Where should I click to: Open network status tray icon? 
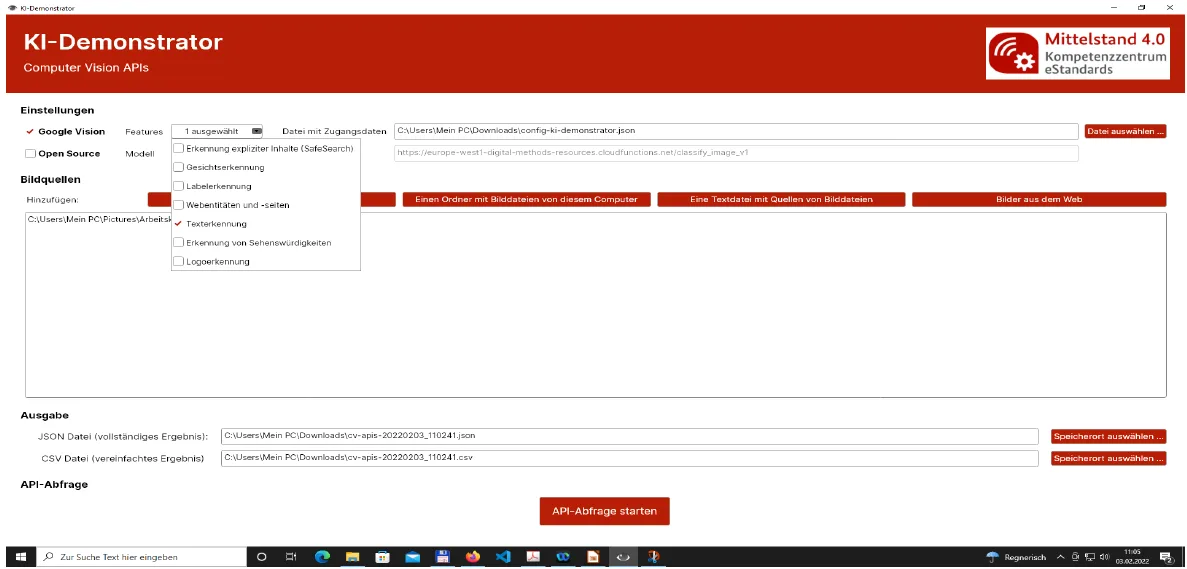[1090, 557]
